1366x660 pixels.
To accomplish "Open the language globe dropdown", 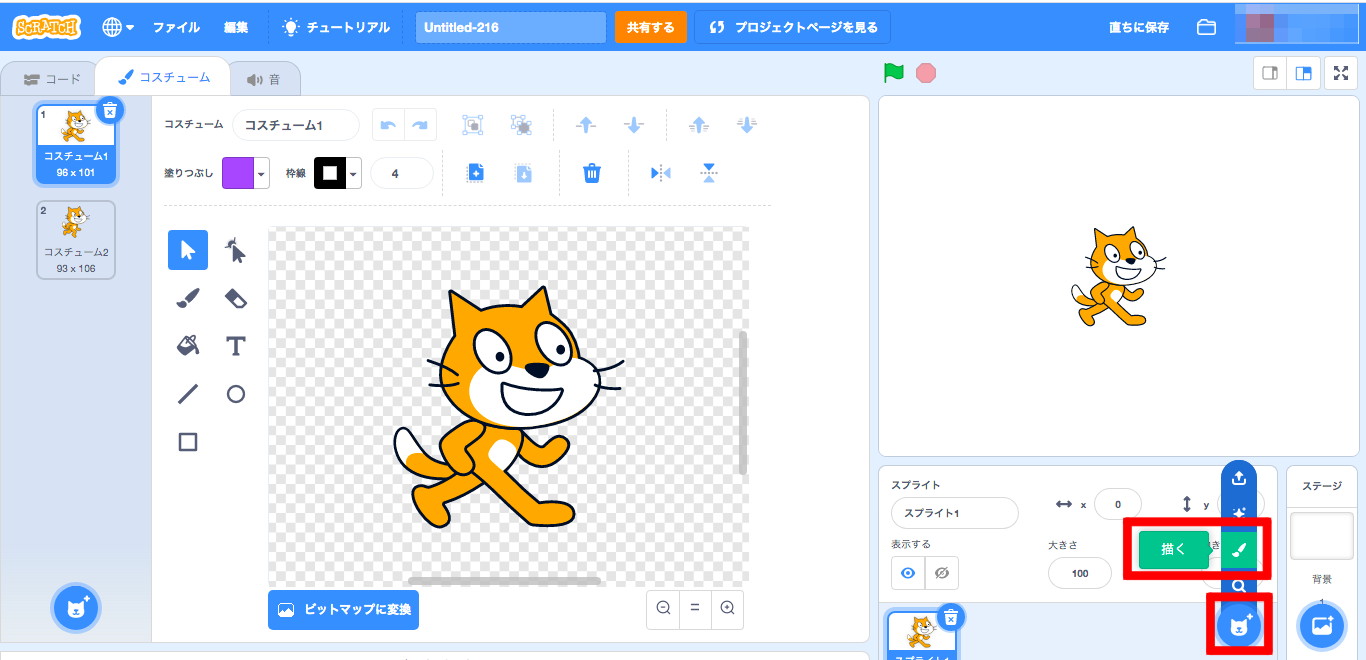I will point(118,27).
